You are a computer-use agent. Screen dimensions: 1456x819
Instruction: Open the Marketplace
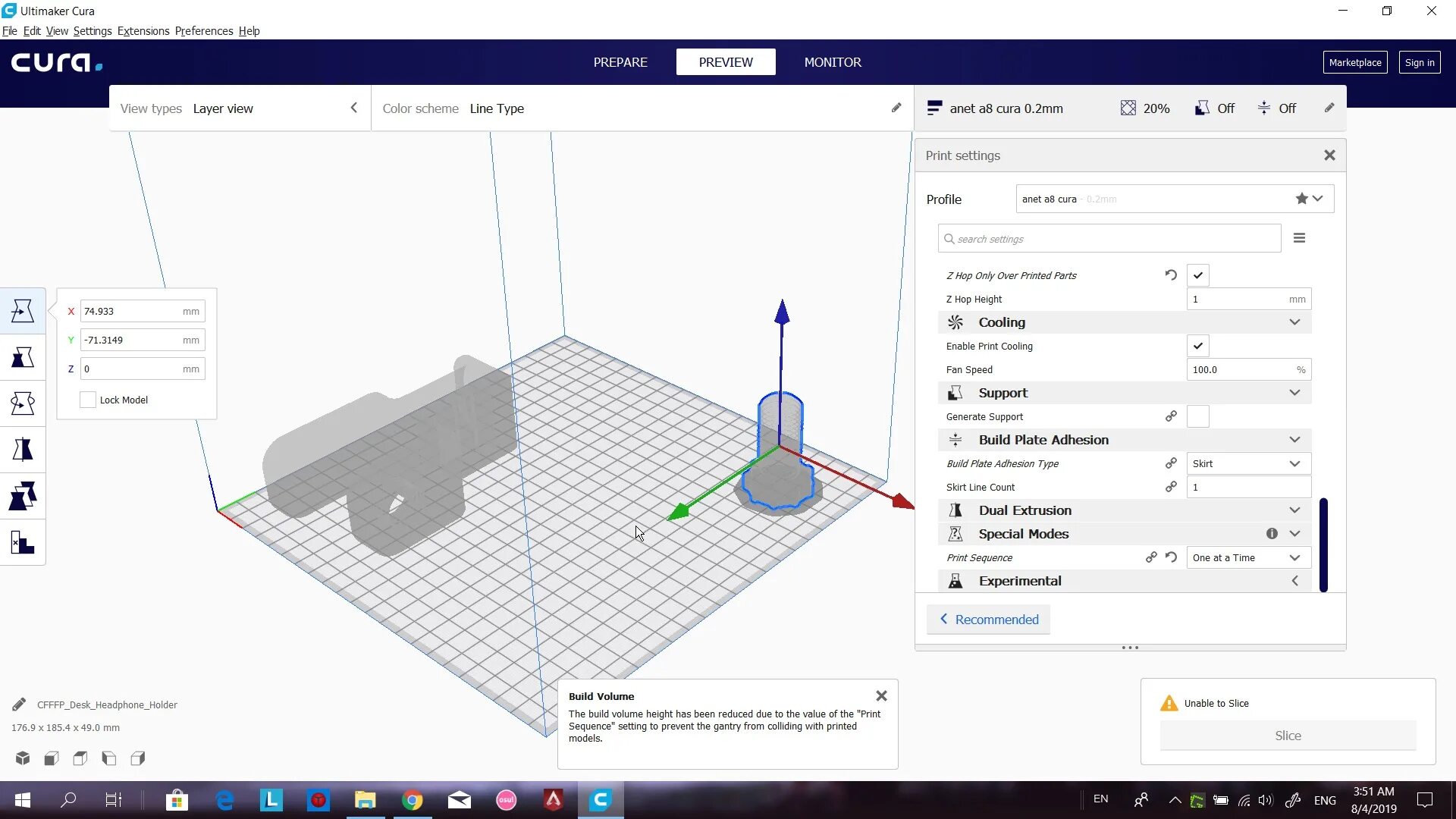tap(1355, 62)
